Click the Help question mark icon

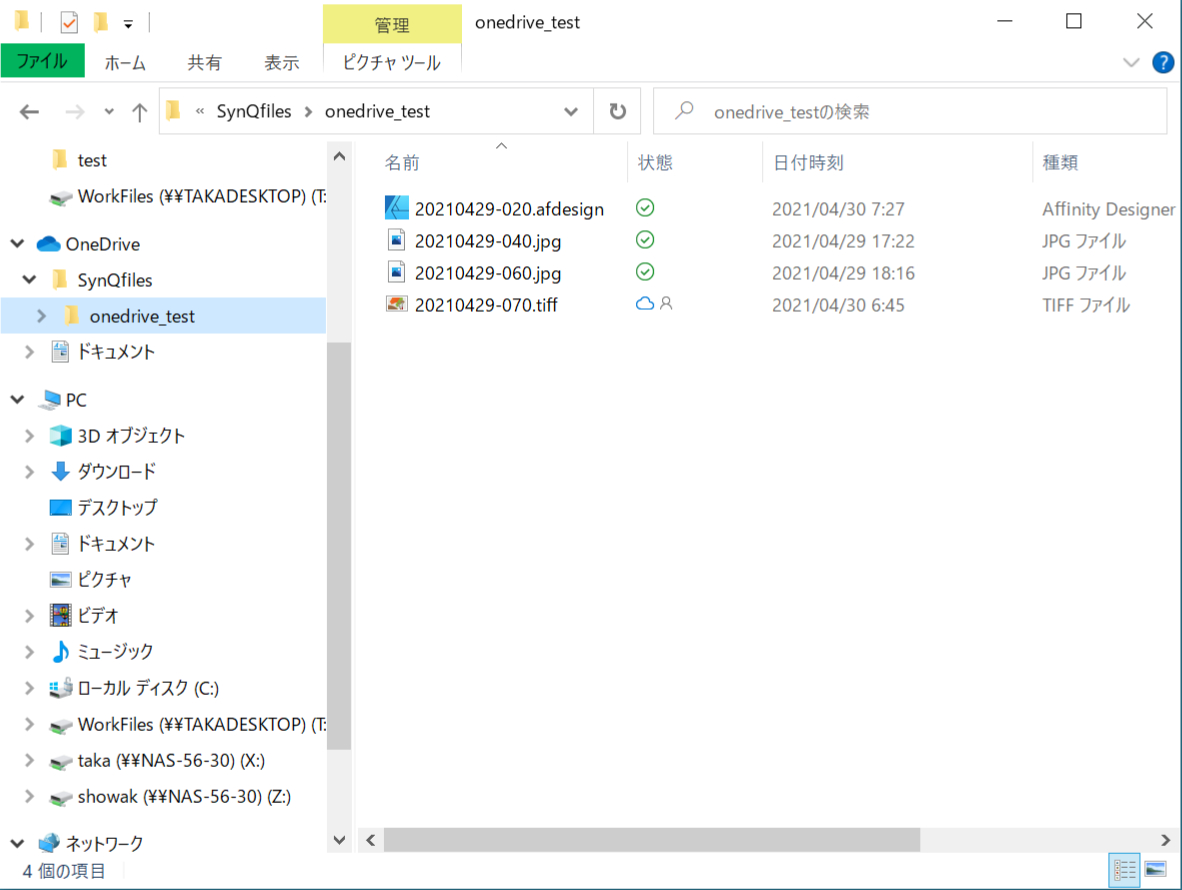click(1163, 63)
